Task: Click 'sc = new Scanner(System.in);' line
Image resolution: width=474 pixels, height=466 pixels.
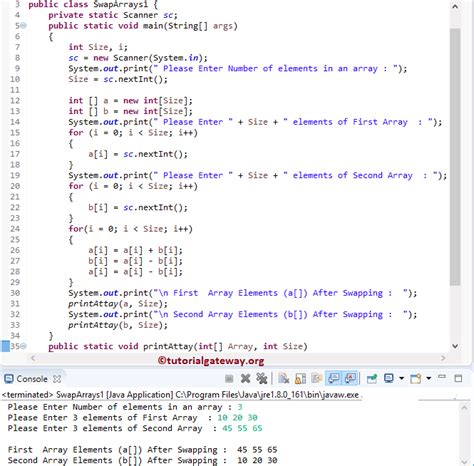Action: pos(138,58)
